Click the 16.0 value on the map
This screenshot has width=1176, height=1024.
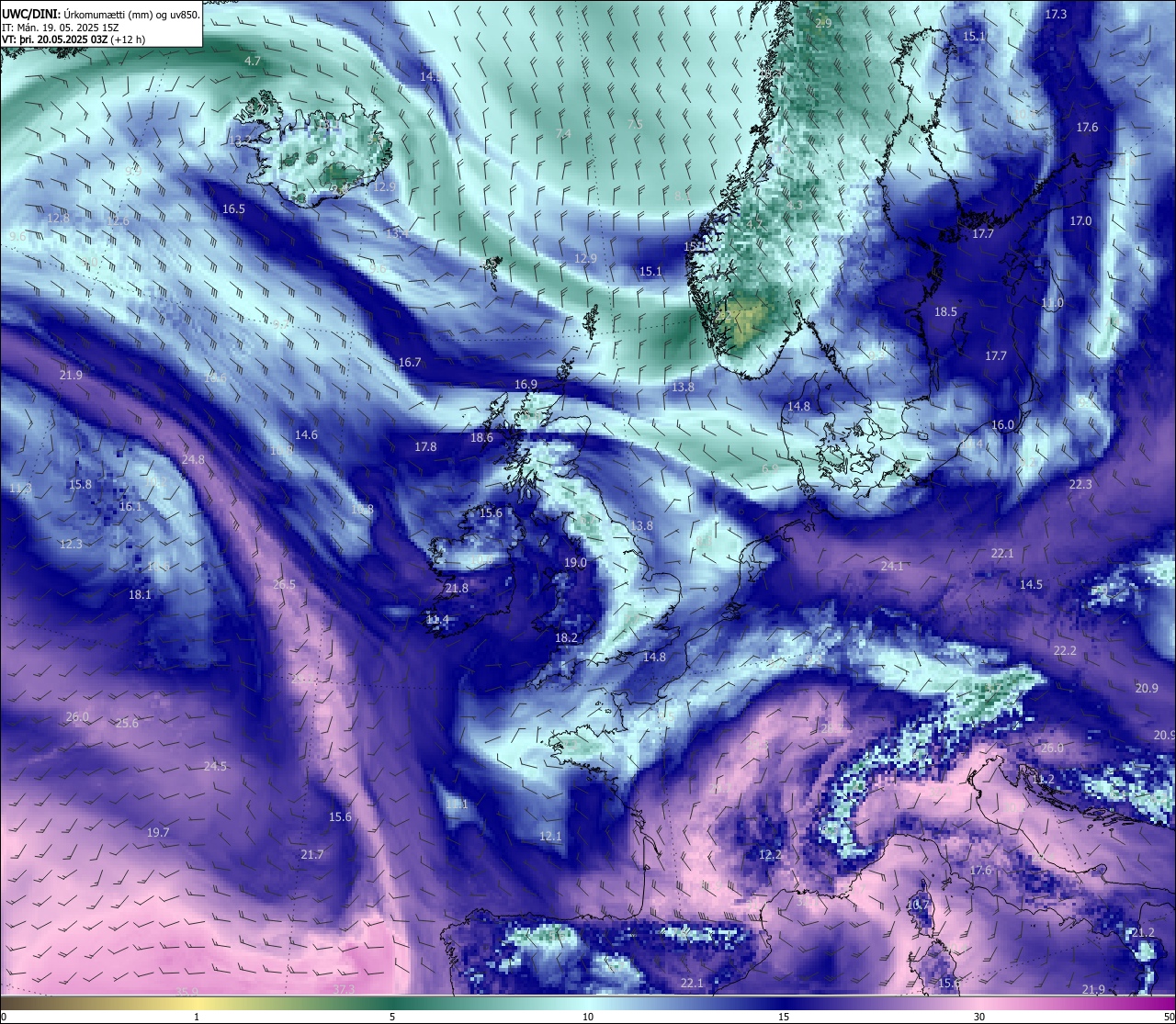coord(1002,425)
